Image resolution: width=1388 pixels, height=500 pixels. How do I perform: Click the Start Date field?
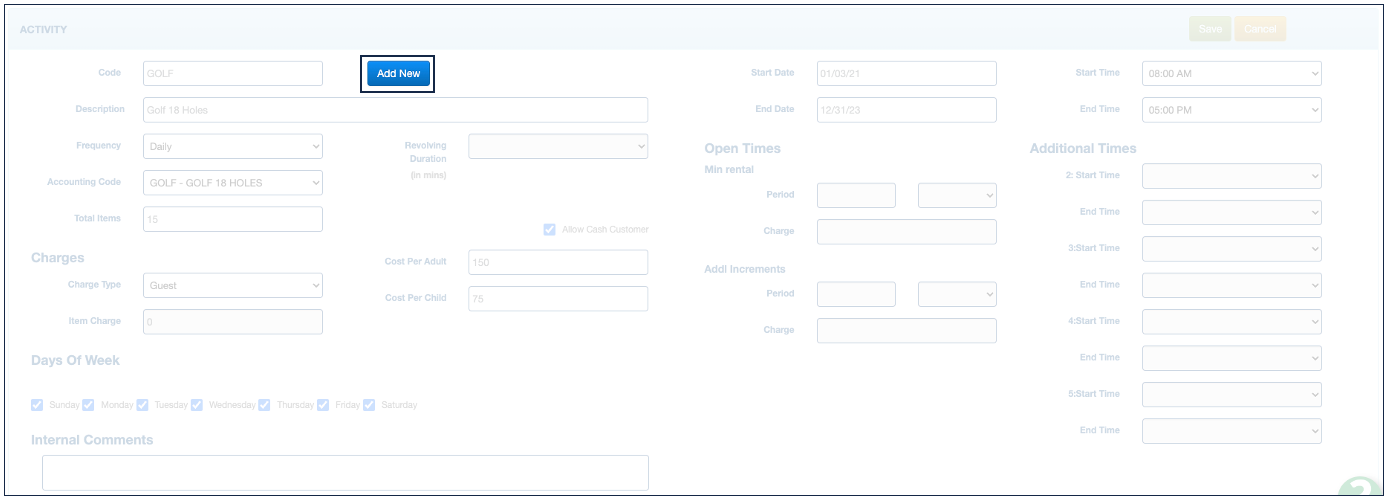tap(906, 73)
